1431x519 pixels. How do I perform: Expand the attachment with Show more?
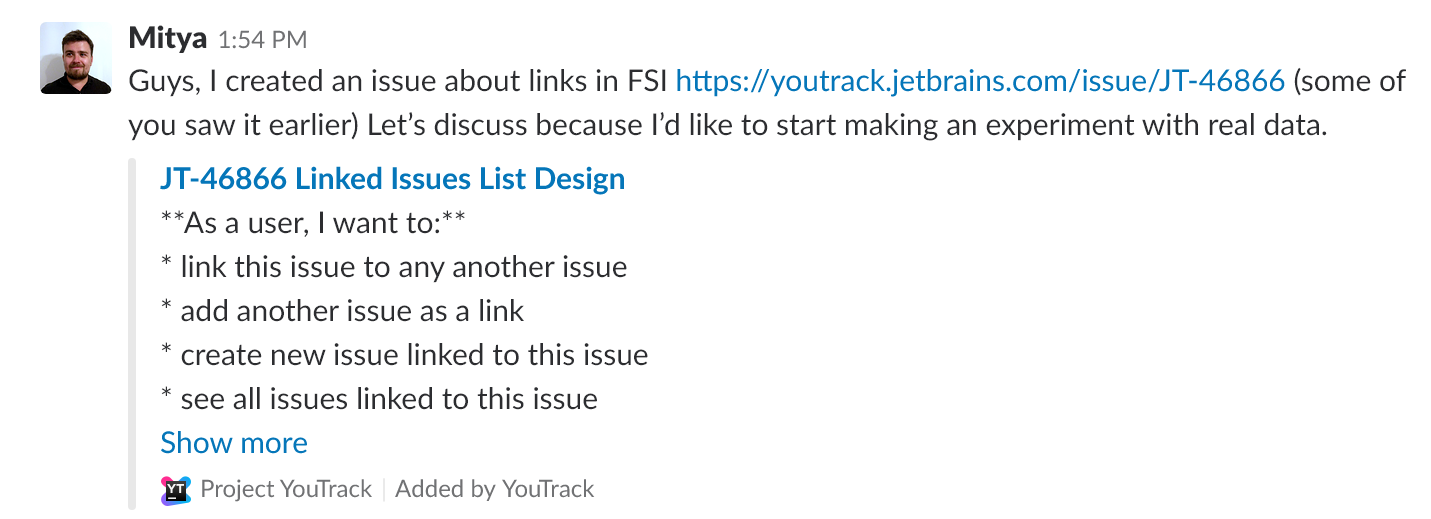(x=234, y=443)
